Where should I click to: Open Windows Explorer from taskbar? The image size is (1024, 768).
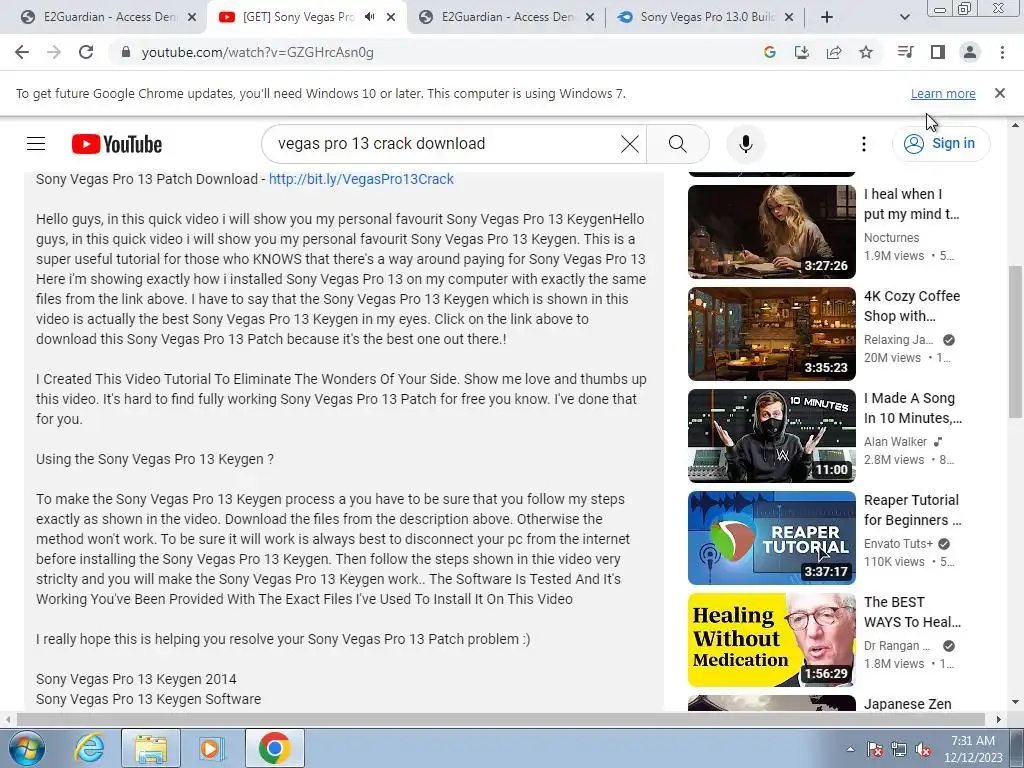[x=150, y=748]
